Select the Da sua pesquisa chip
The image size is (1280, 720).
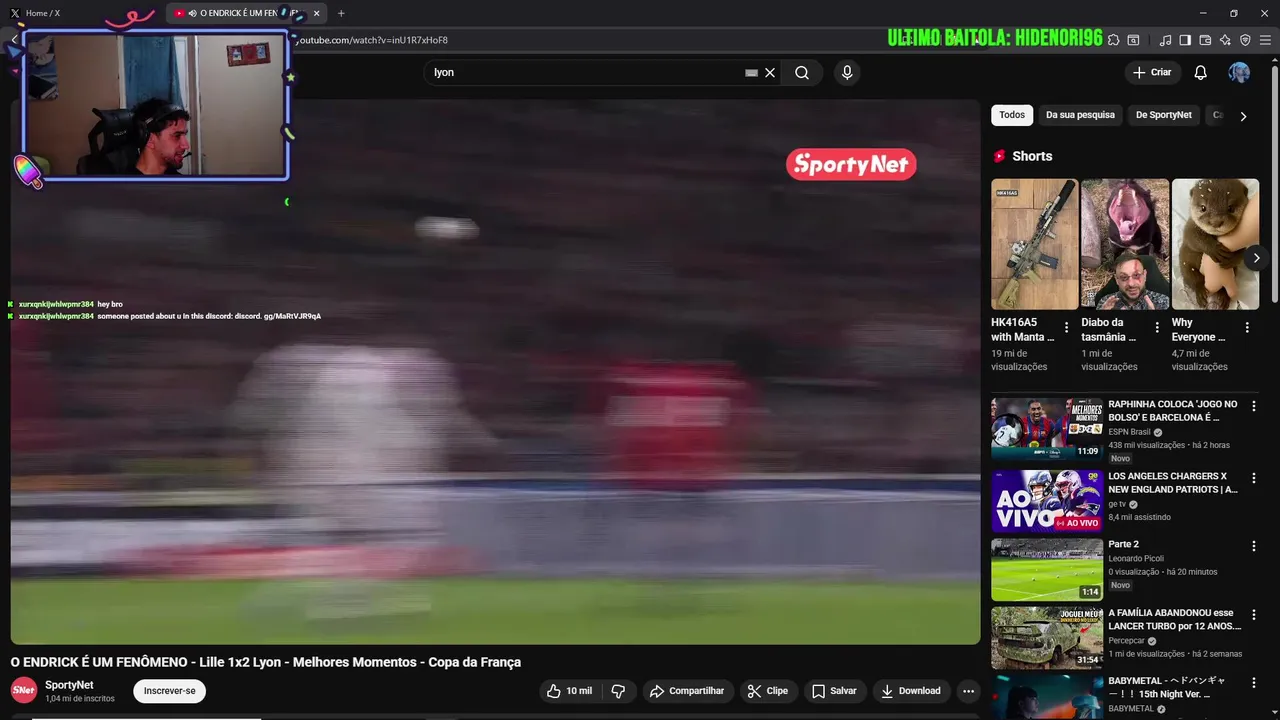pyautogui.click(x=1080, y=115)
